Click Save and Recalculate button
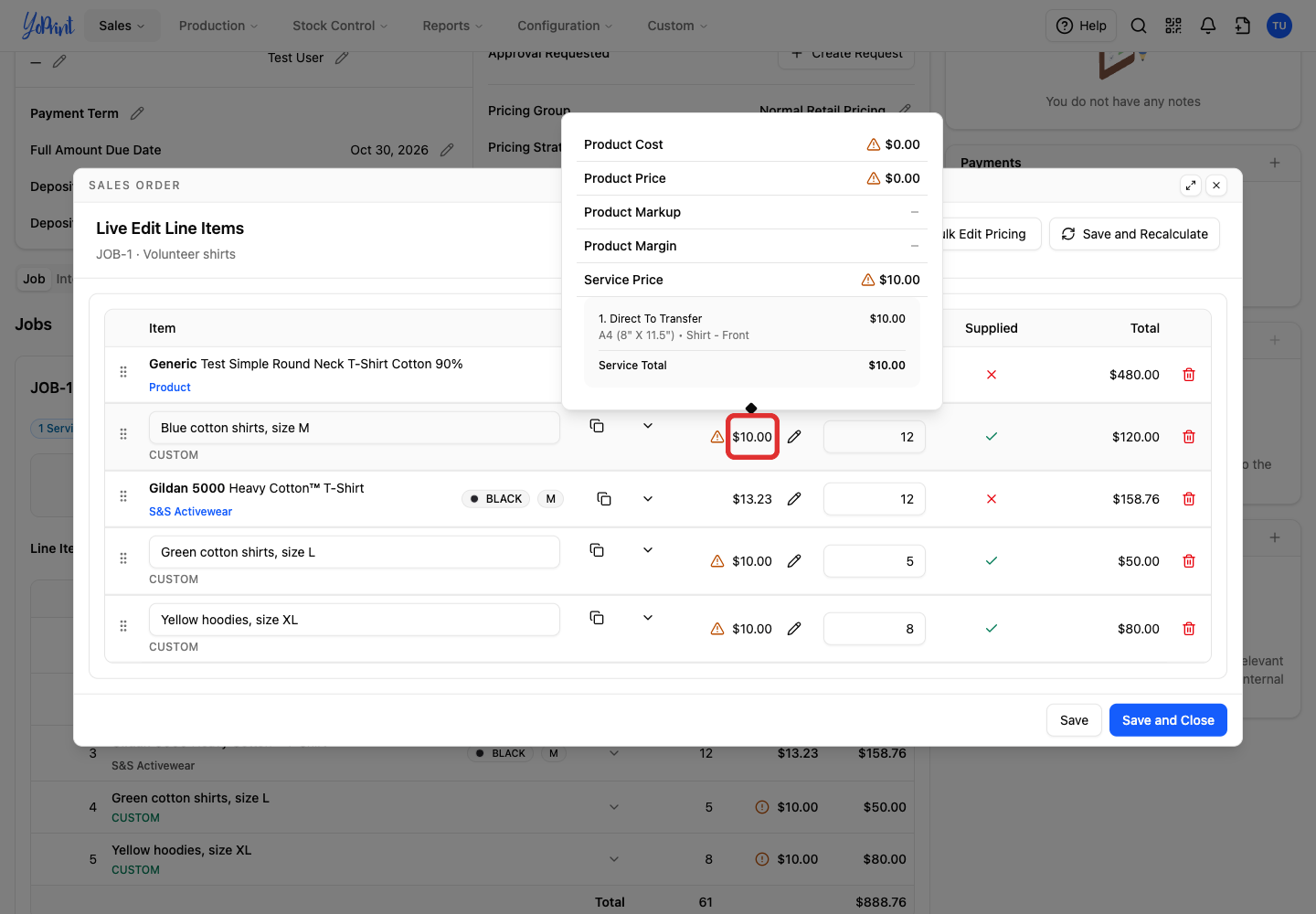The width and height of the screenshot is (1316, 914). tap(1134, 234)
